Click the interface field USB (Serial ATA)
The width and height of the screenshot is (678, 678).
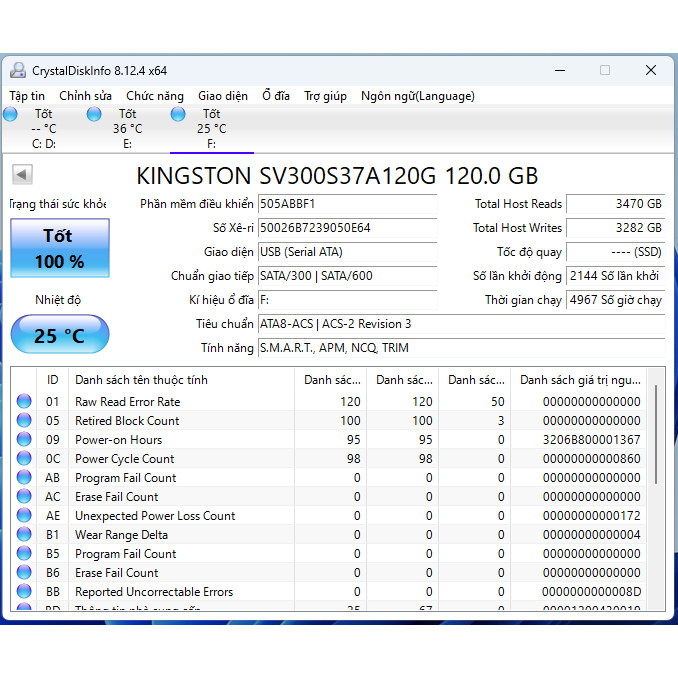click(348, 252)
